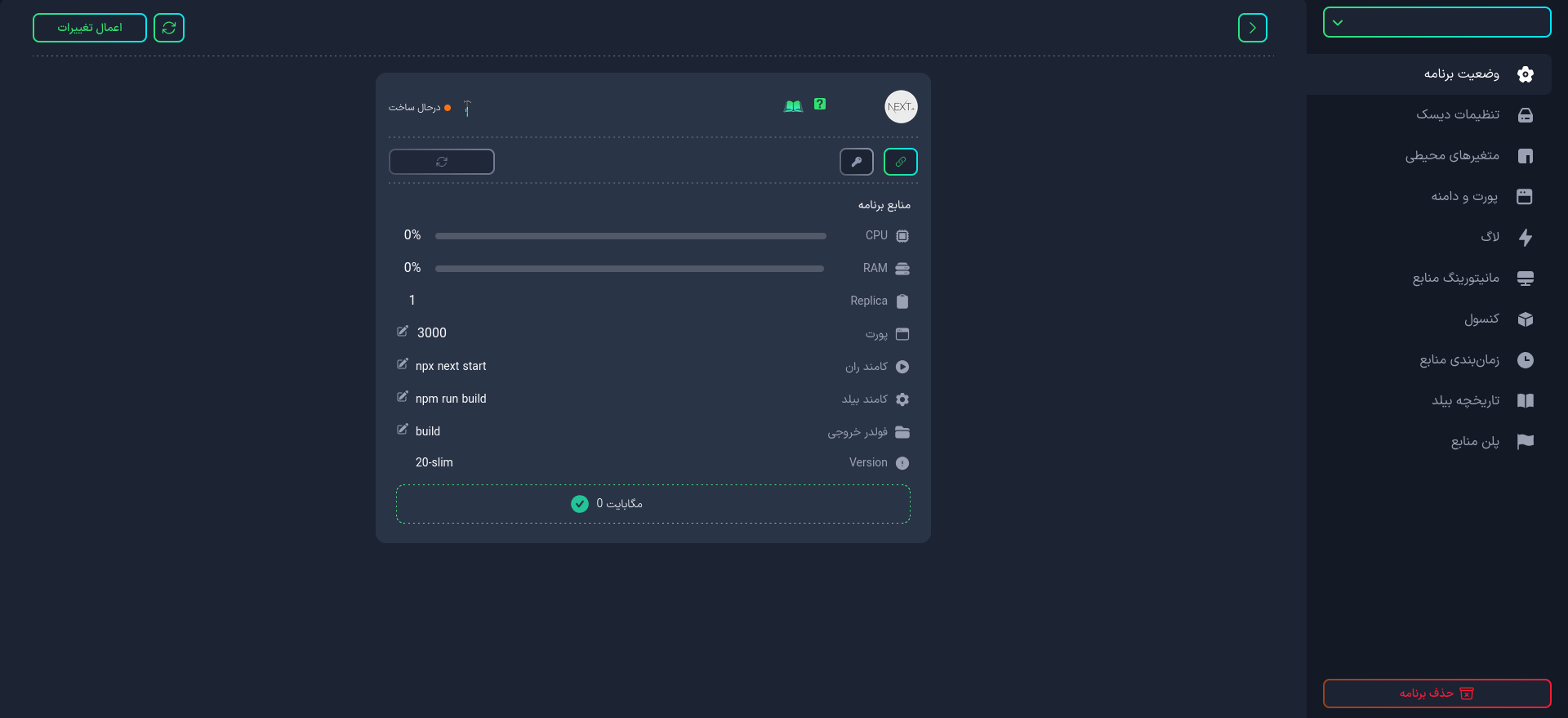Open the green question mark help icon
This screenshot has height=718, width=1568.
[x=820, y=104]
